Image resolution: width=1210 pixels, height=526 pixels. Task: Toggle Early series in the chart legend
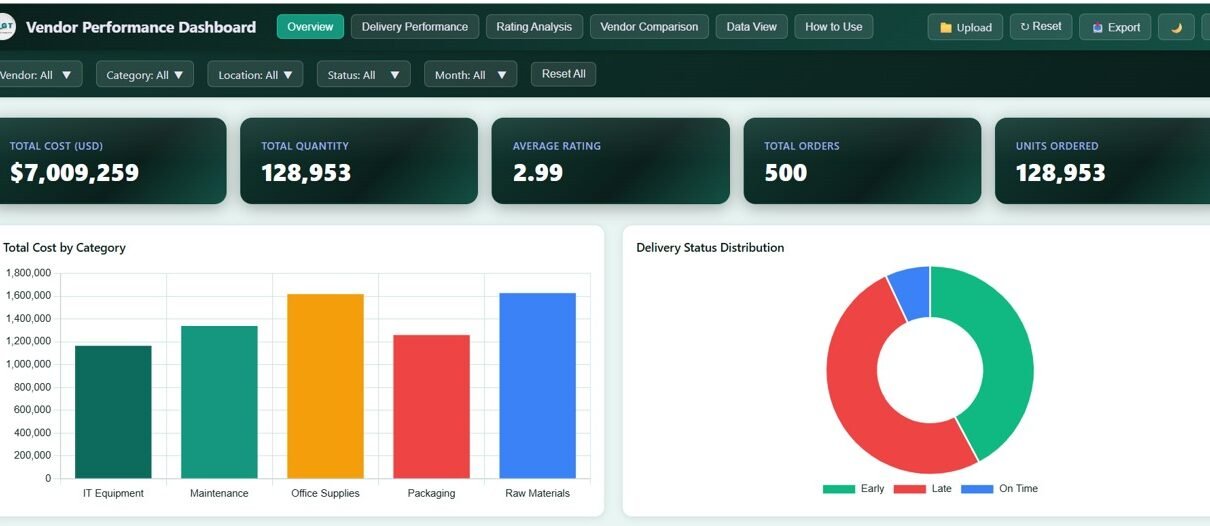tap(853, 489)
